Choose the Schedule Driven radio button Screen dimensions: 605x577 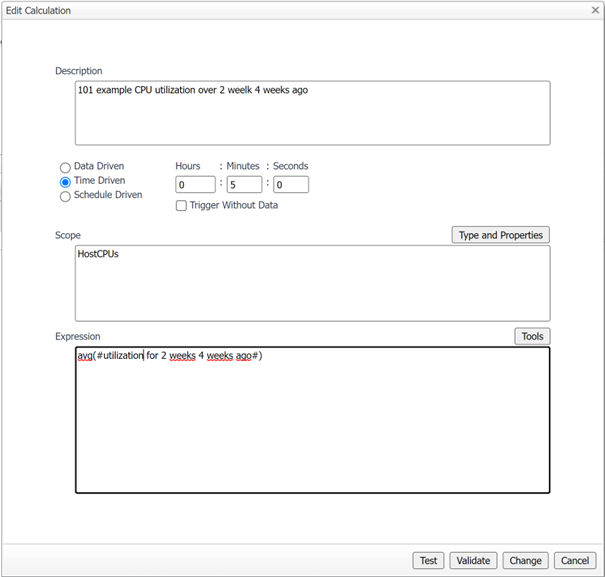66,196
